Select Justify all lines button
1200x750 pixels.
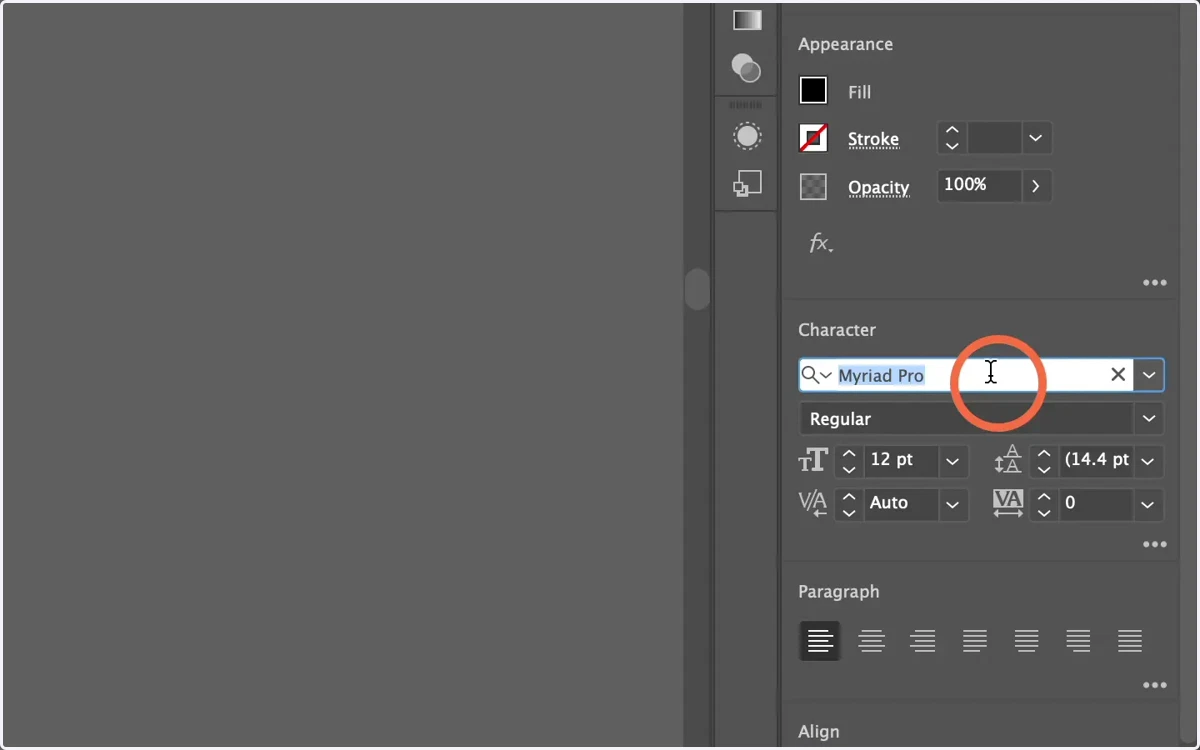(x=1130, y=641)
